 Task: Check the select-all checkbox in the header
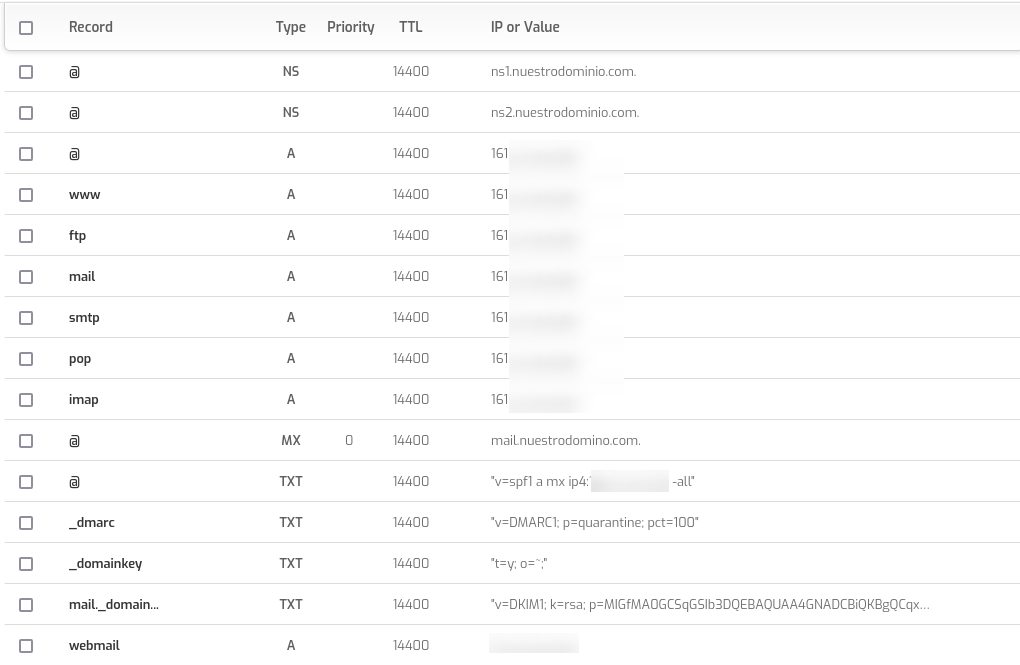coord(26,28)
